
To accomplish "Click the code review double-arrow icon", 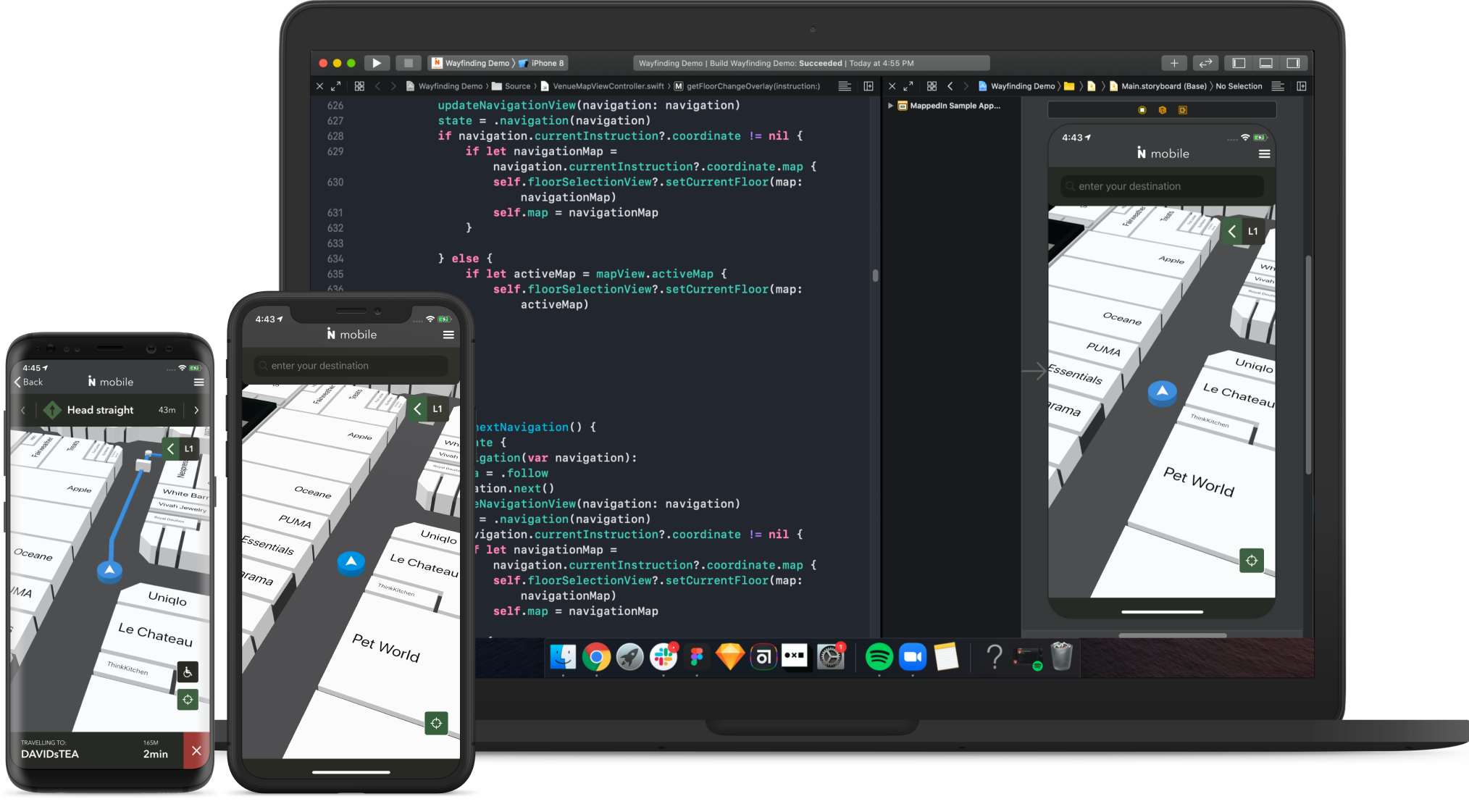I will [x=1205, y=63].
